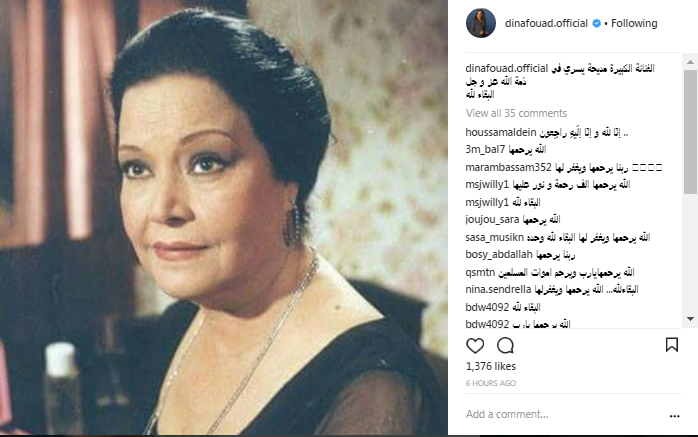Open more options three-dot menu
Viewport: 698px width, 437px height.
pos(674,416)
